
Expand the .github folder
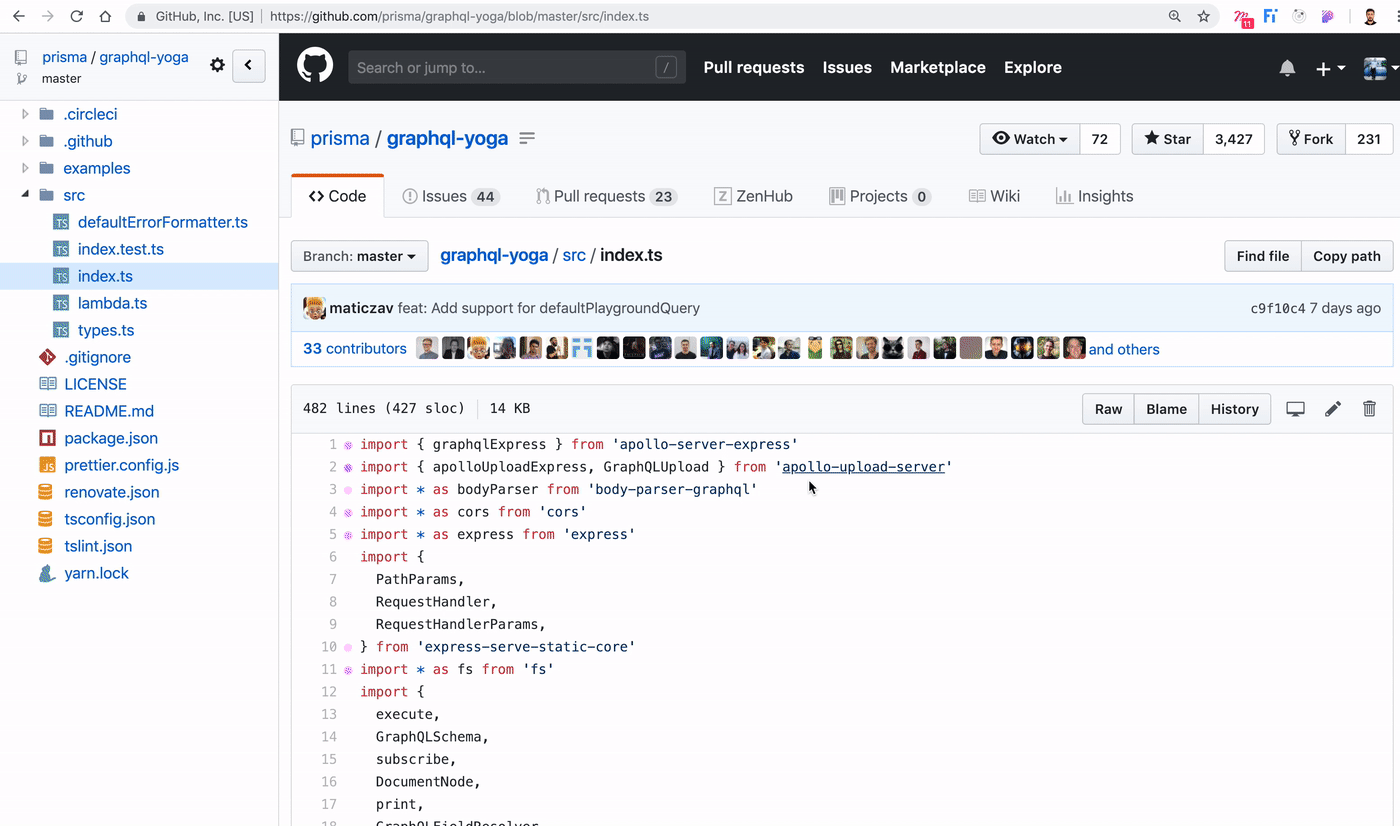point(26,141)
